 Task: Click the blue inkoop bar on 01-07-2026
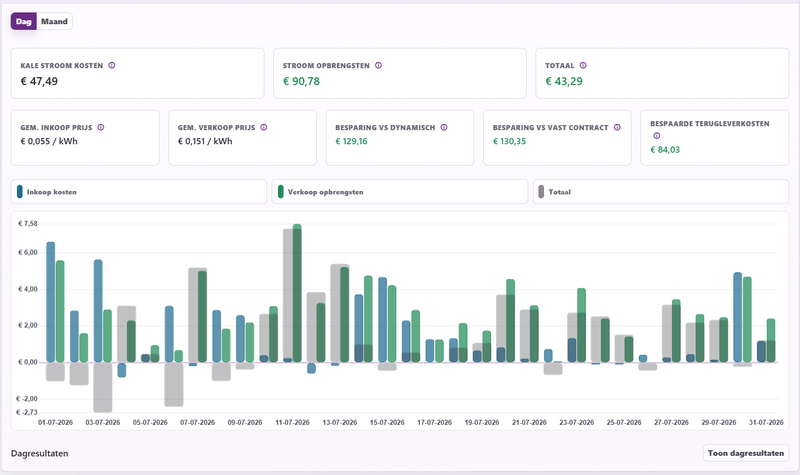[51, 302]
